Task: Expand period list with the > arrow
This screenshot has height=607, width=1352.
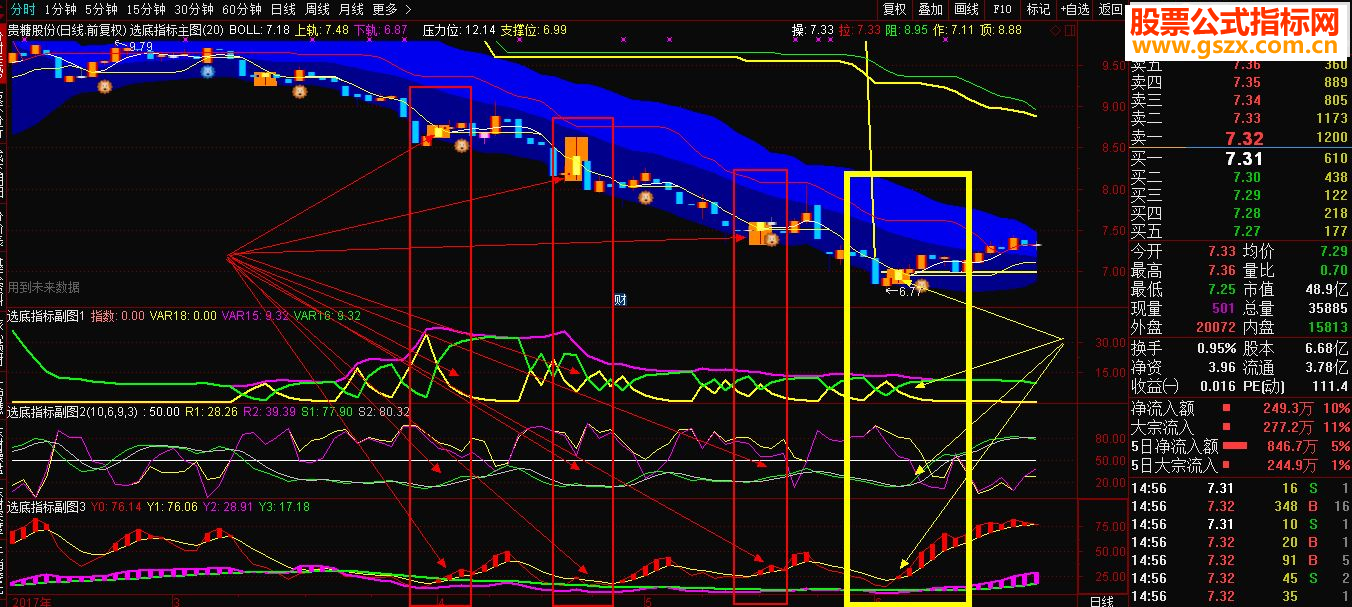Action: tap(407, 9)
